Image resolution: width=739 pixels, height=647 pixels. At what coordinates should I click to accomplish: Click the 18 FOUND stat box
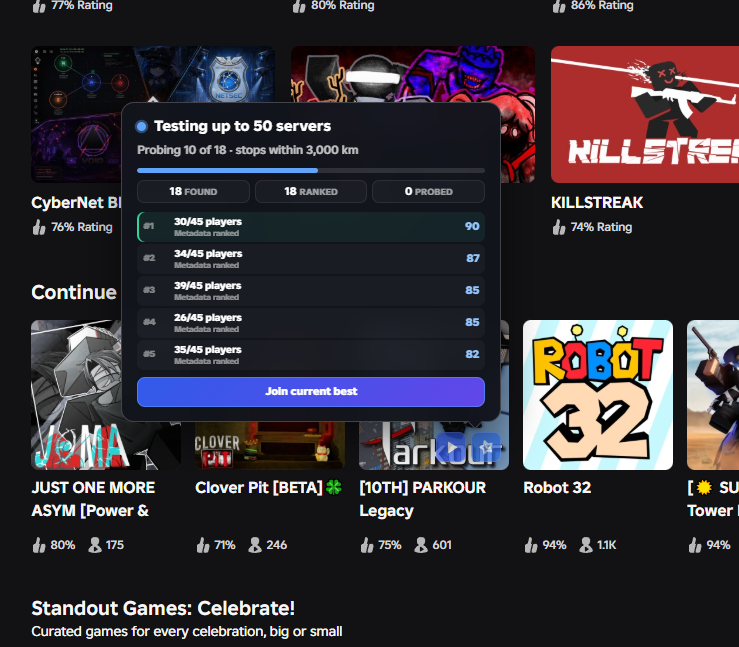[193, 191]
